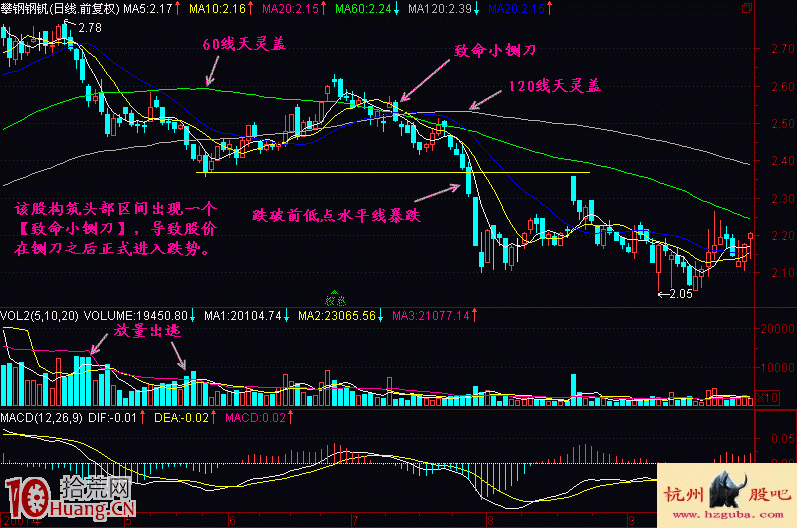Image resolution: width=797 pixels, height=528 pixels.
Task: Click the green MA60:2.24 indicator label
Action: pos(363,9)
